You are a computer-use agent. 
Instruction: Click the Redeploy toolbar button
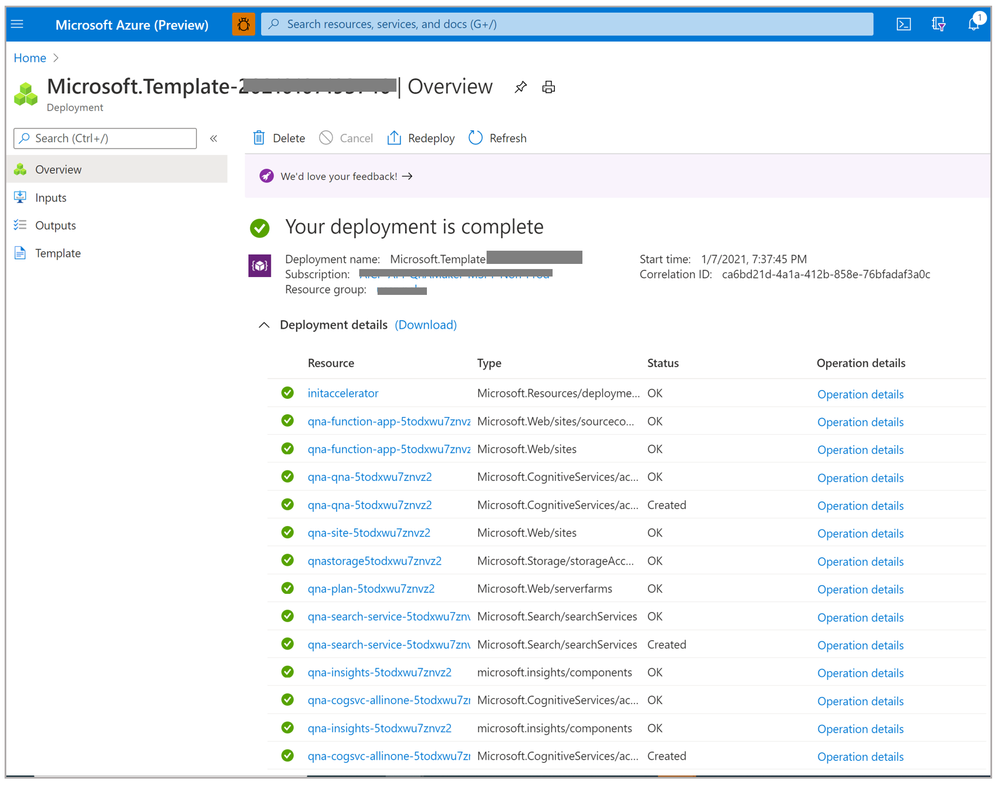pos(421,138)
